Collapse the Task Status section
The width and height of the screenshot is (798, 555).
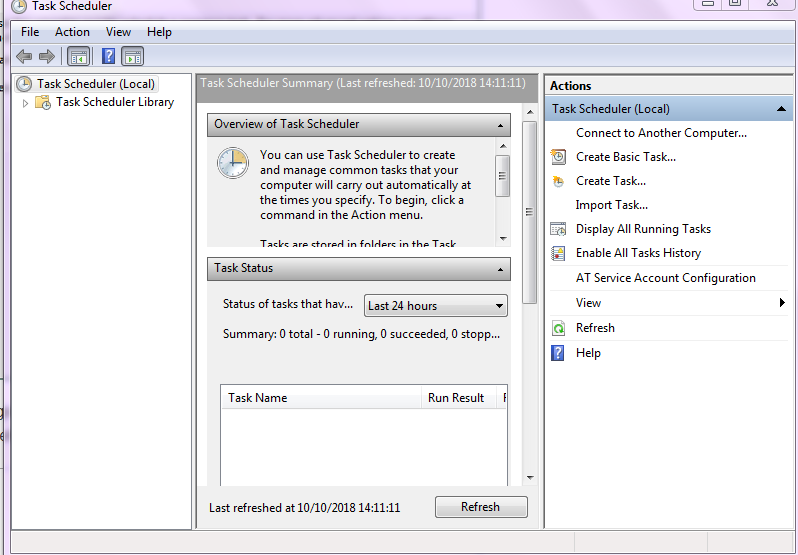500,269
